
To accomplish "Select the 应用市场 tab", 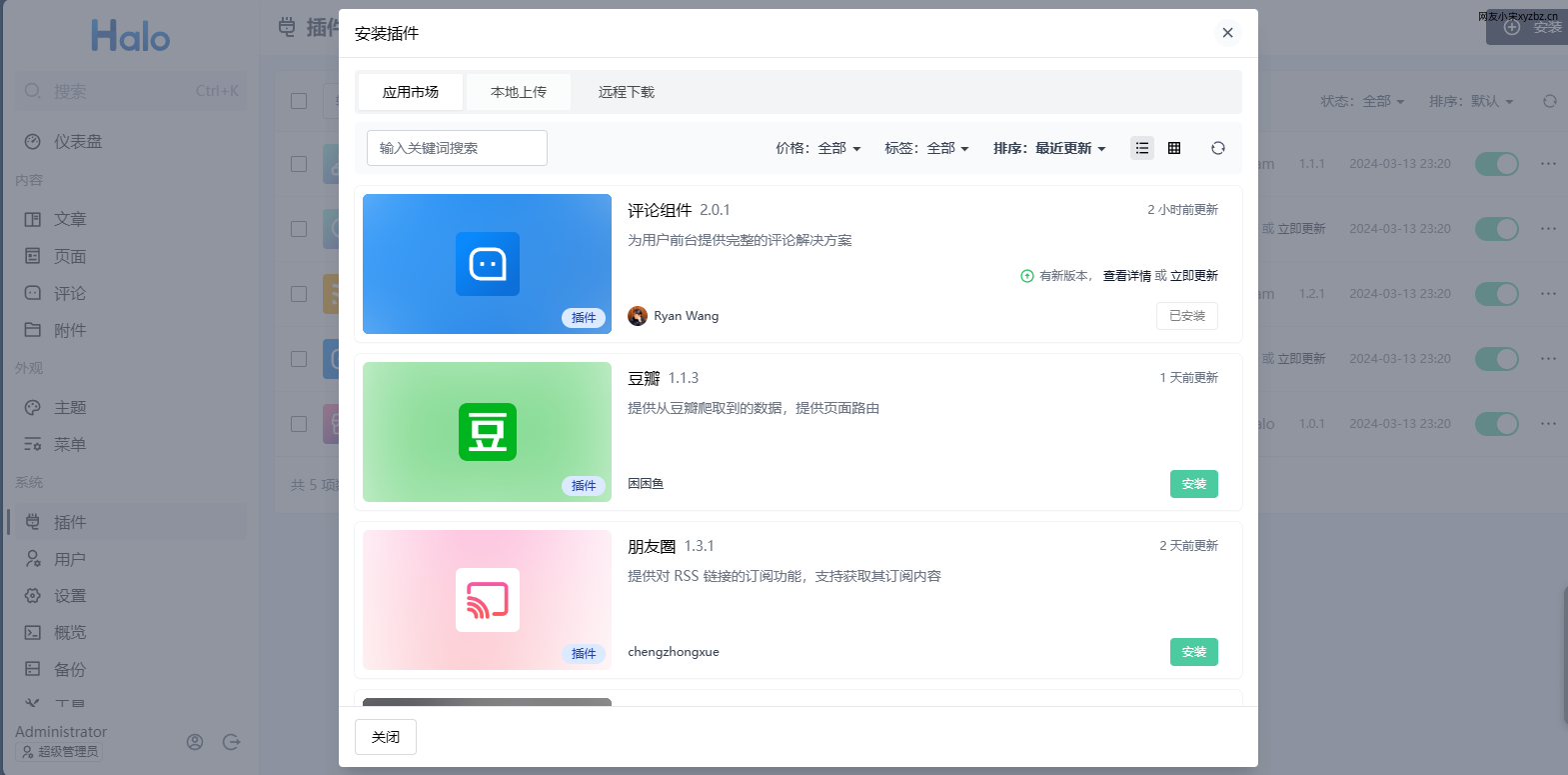I will [x=411, y=92].
